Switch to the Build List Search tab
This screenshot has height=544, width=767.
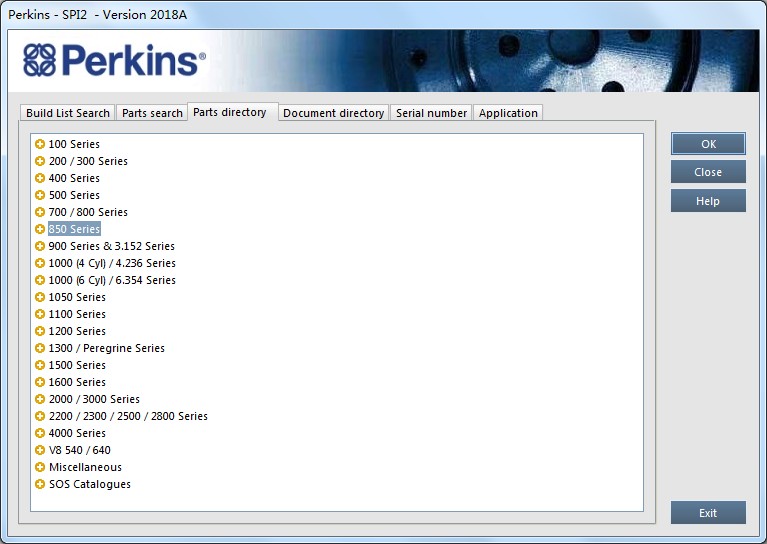tap(68, 113)
